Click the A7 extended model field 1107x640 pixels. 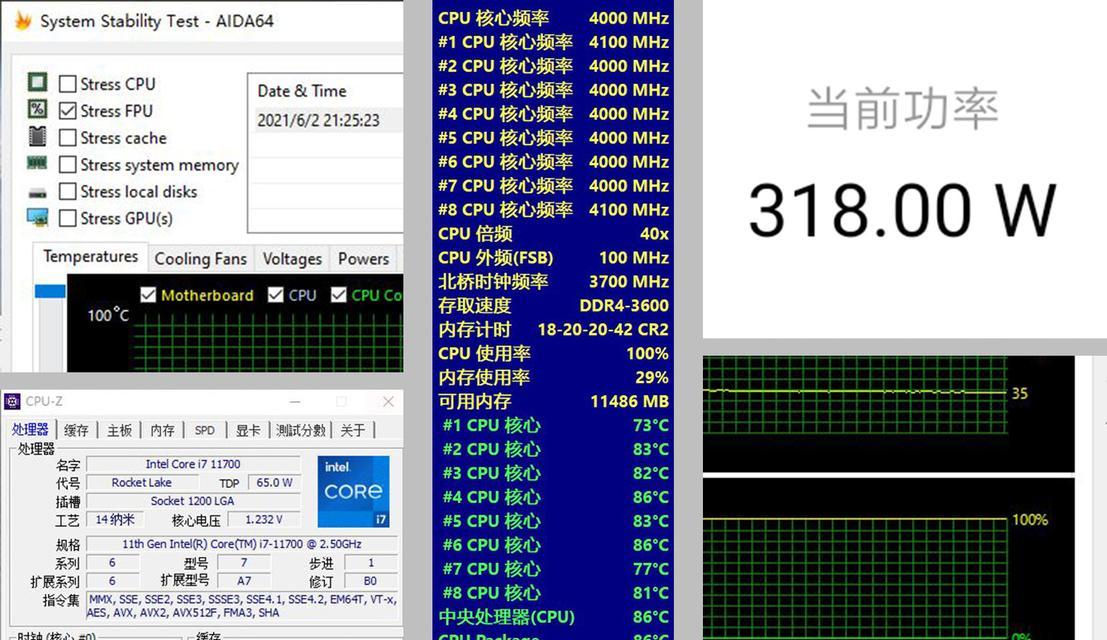tap(244, 581)
